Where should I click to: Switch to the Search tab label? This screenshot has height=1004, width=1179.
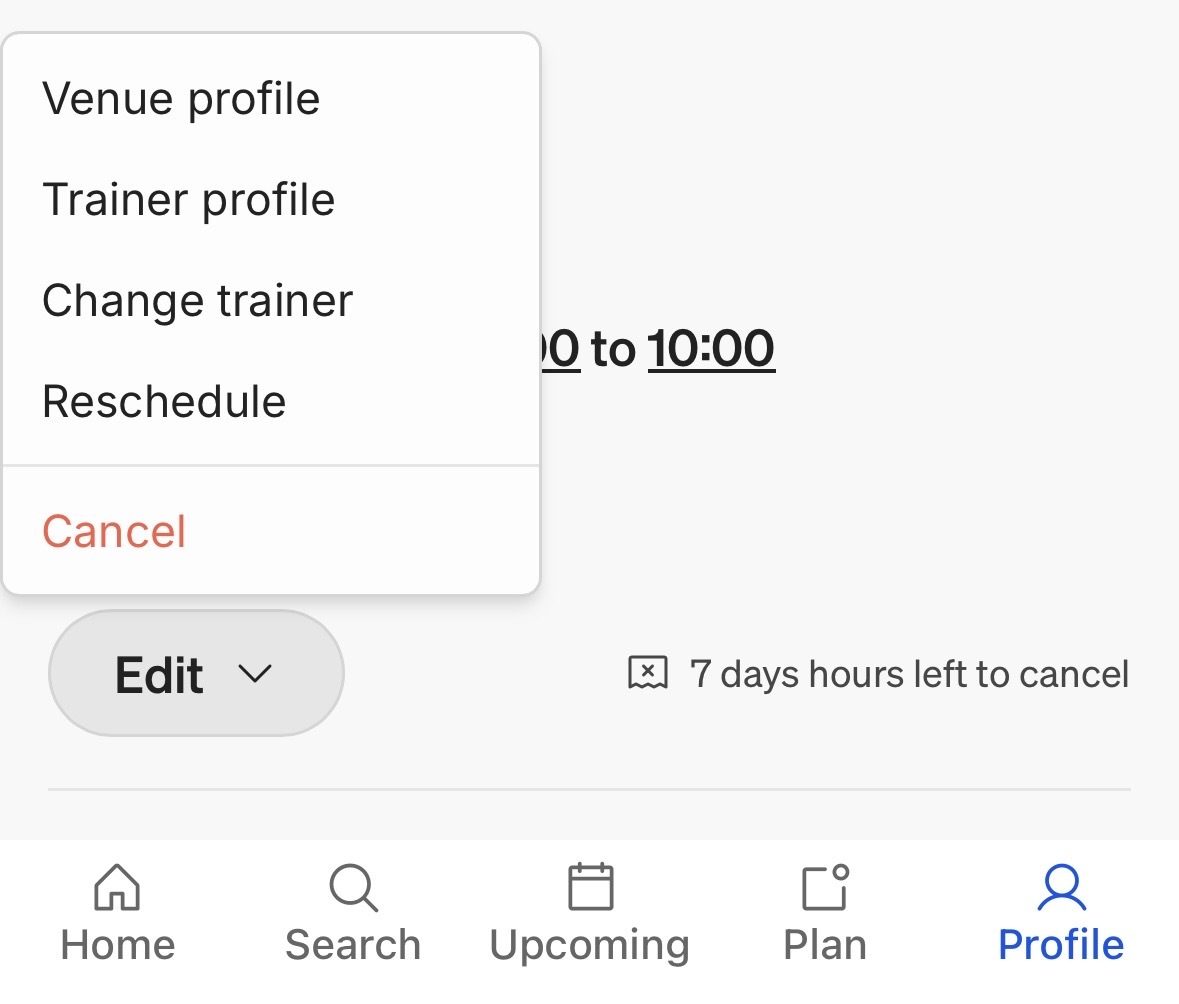[x=353, y=945]
